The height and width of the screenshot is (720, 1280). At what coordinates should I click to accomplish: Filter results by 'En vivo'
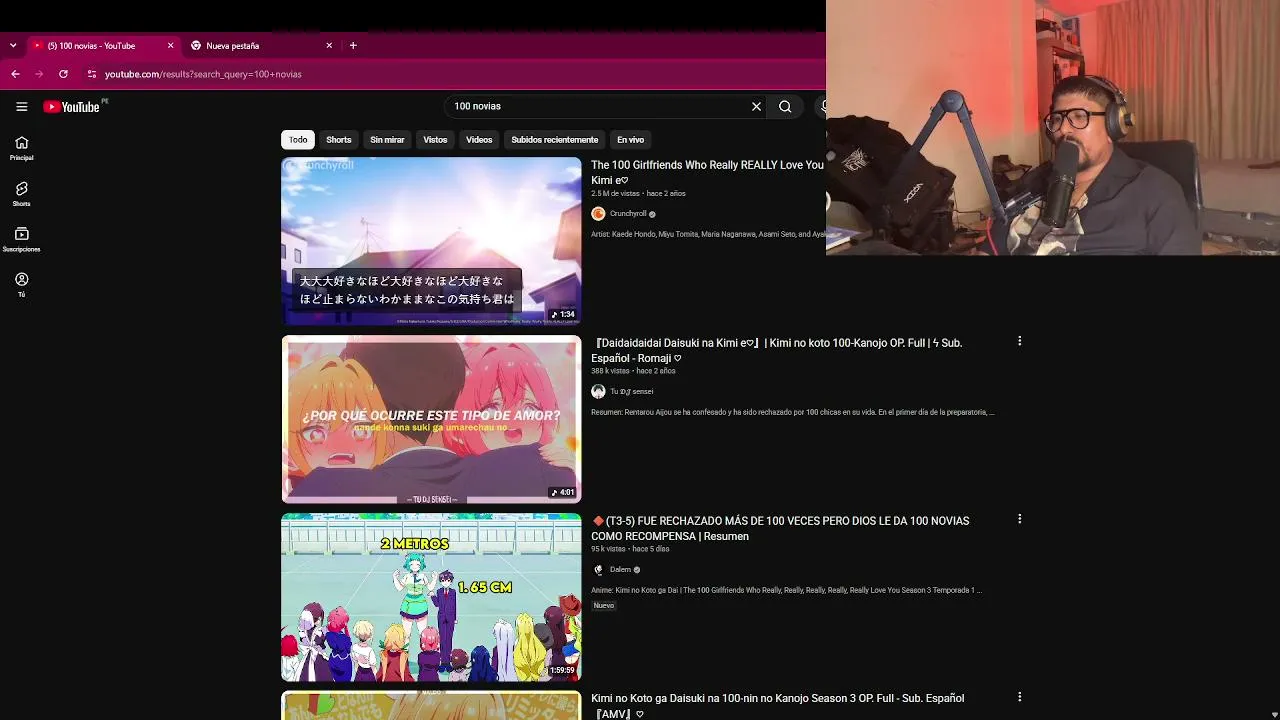pos(630,140)
